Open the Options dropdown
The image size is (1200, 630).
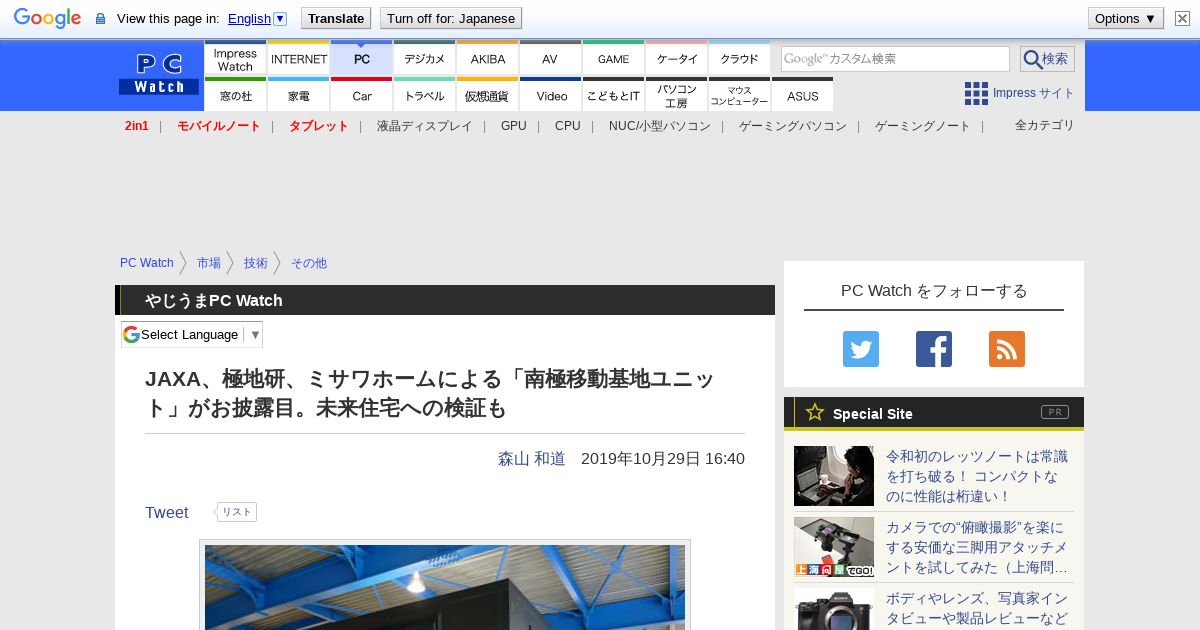(x=1126, y=18)
